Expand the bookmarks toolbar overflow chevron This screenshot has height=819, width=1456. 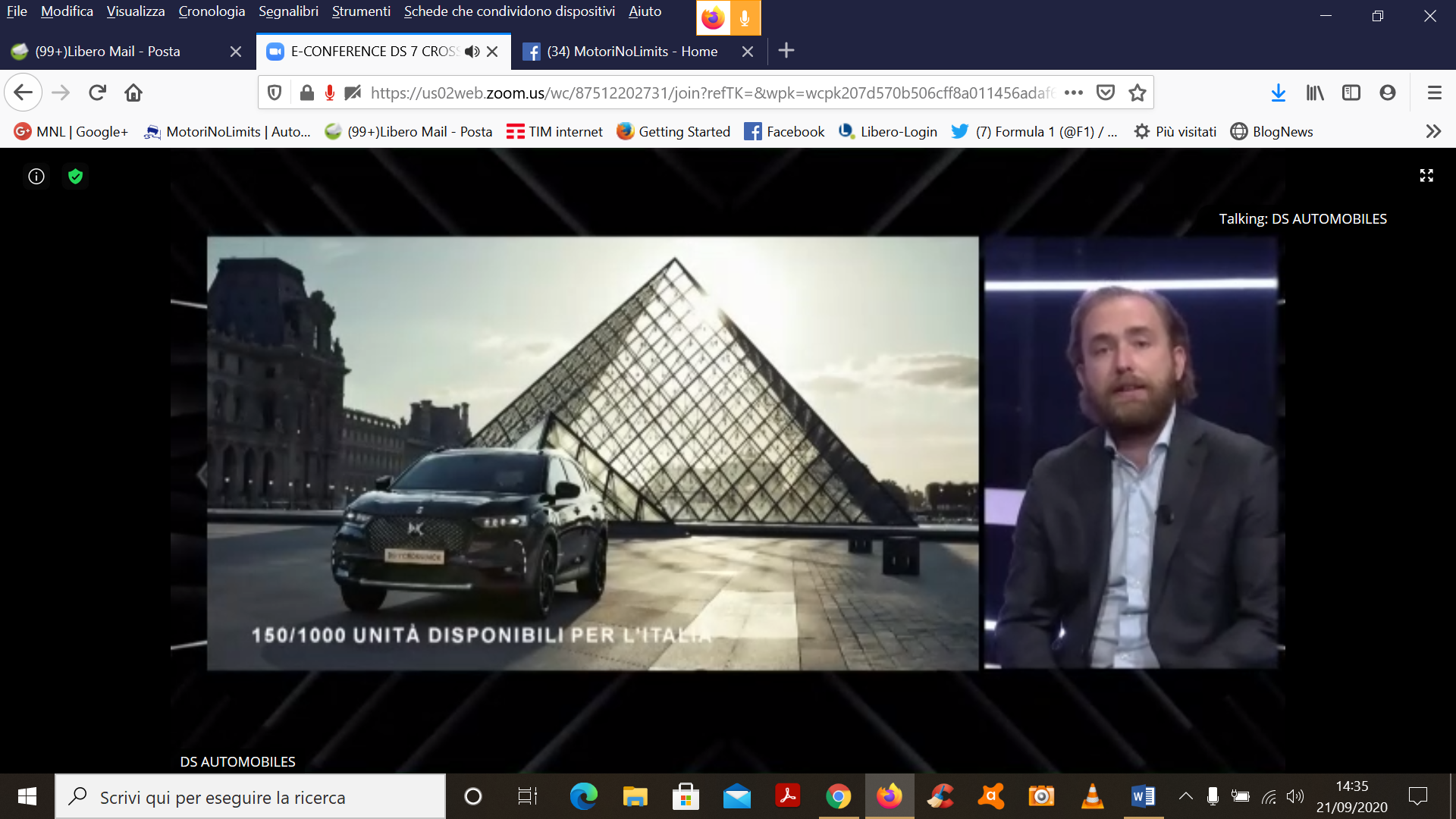pyautogui.click(x=1433, y=131)
